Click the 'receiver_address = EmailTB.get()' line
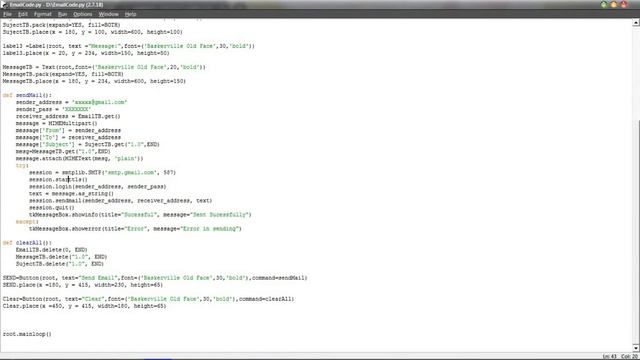This screenshot has width=640, height=360. 68,116
